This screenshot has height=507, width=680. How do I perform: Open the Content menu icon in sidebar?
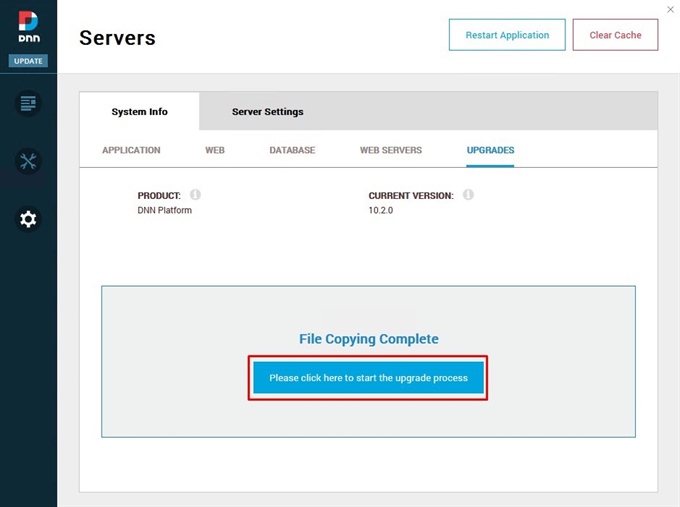point(28,103)
